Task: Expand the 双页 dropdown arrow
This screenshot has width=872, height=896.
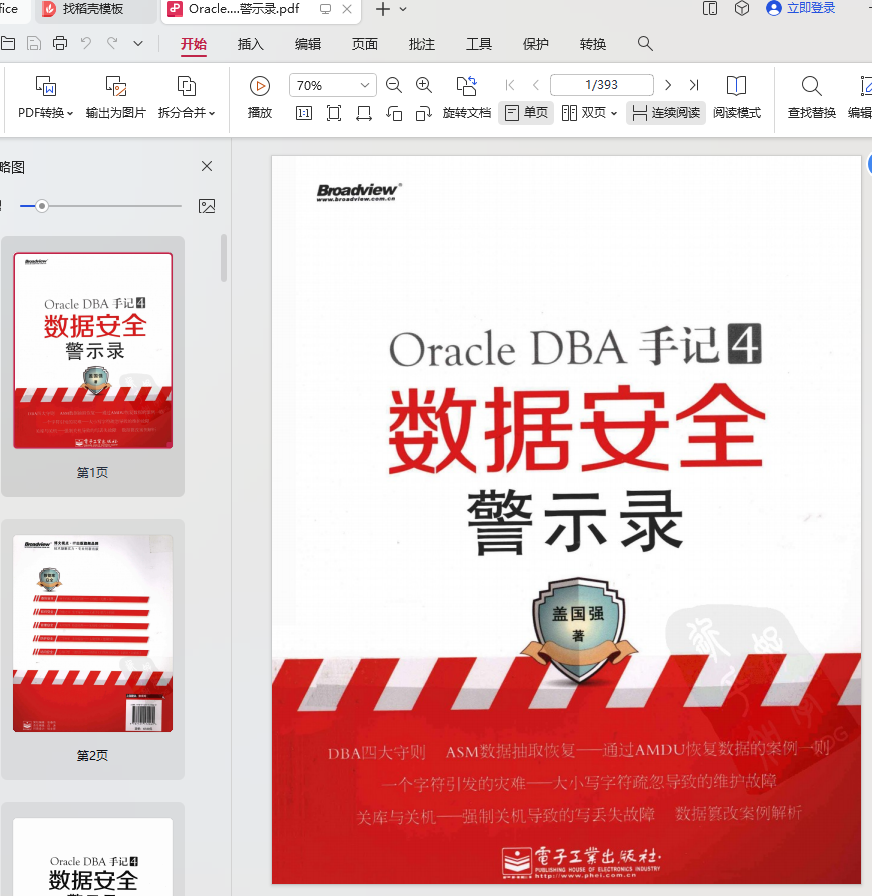Action: coord(614,113)
